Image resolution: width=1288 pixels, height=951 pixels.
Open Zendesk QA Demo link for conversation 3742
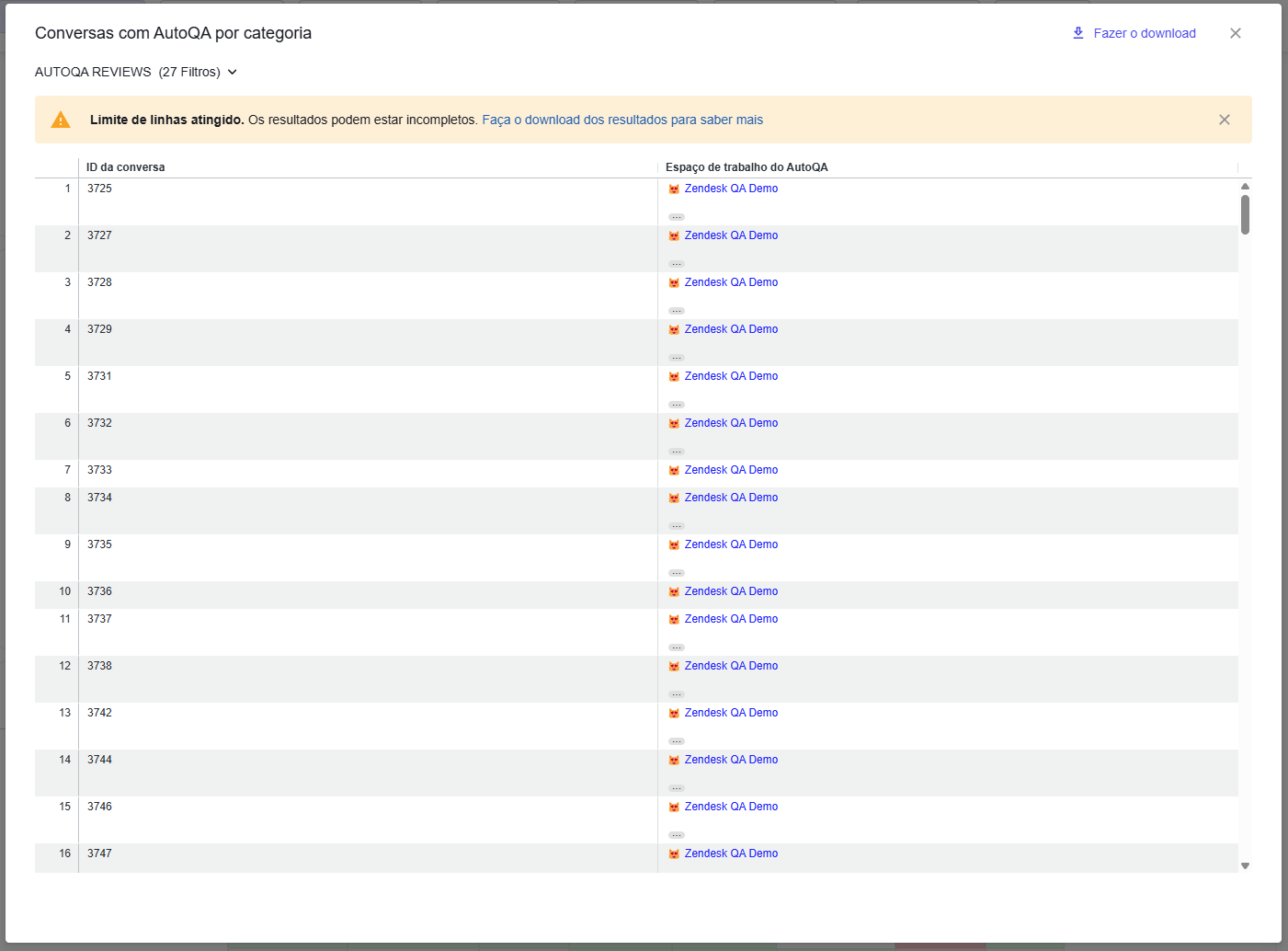[731, 713]
